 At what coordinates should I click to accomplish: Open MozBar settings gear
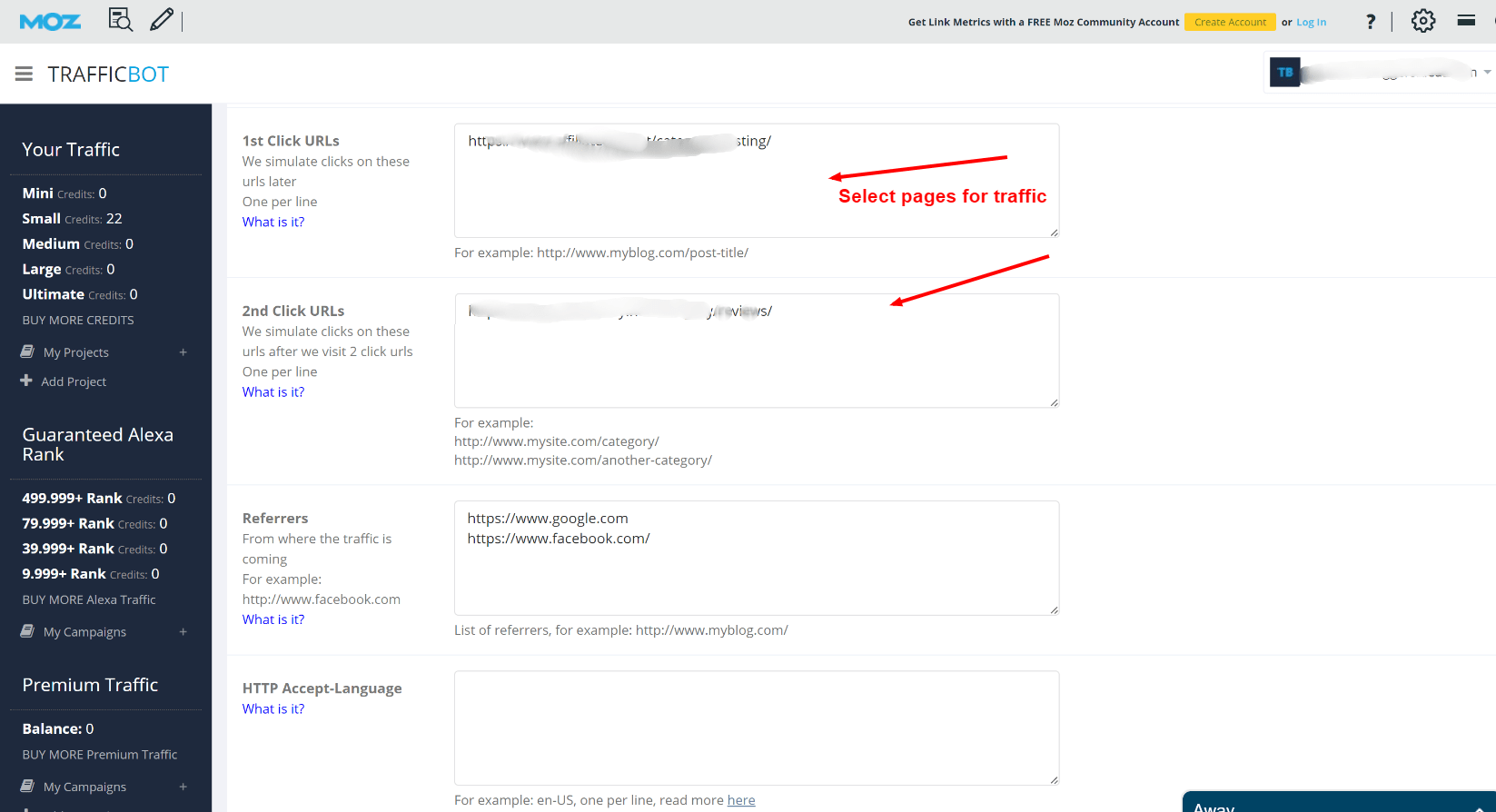pos(1423,21)
